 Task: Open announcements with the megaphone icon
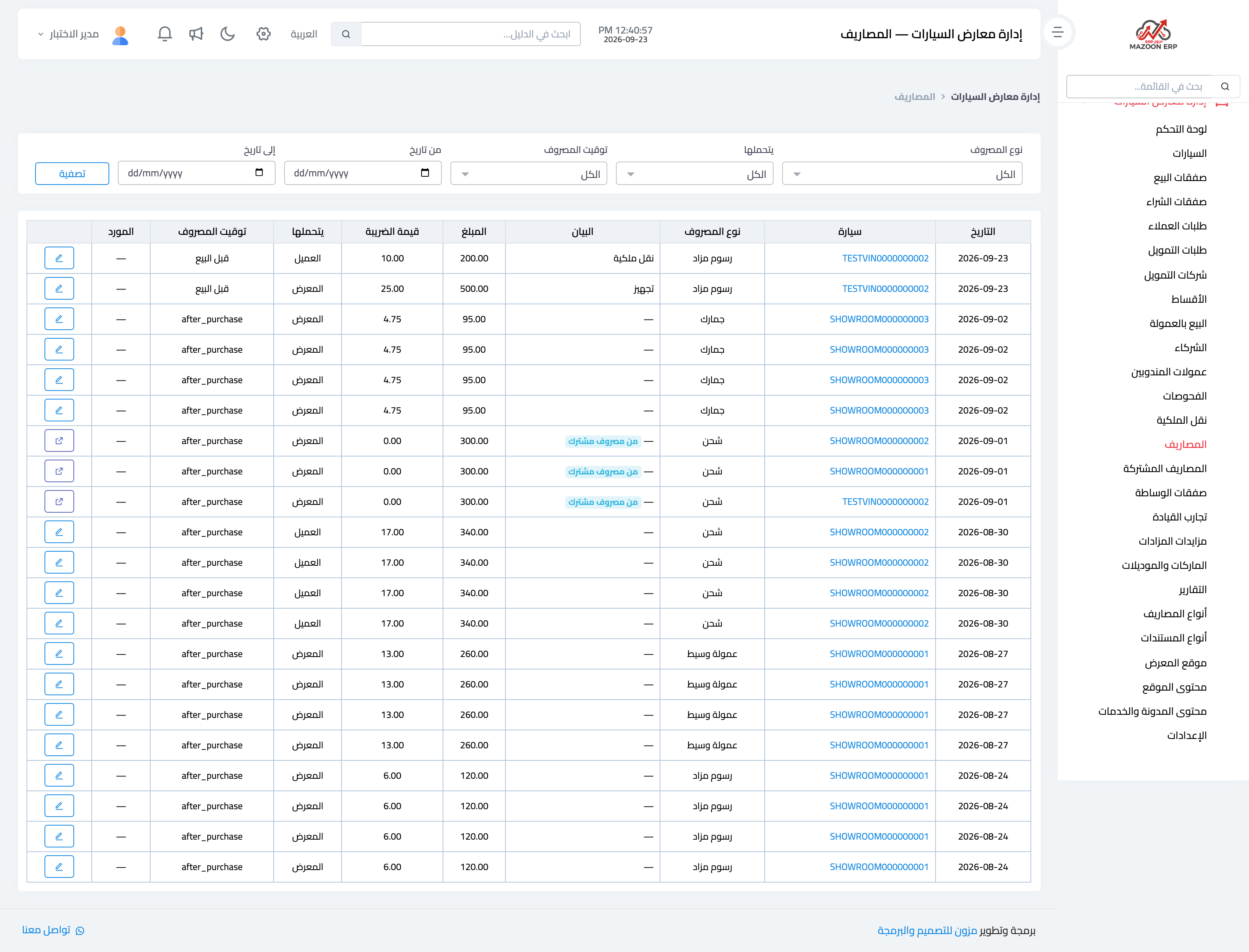coord(196,34)
